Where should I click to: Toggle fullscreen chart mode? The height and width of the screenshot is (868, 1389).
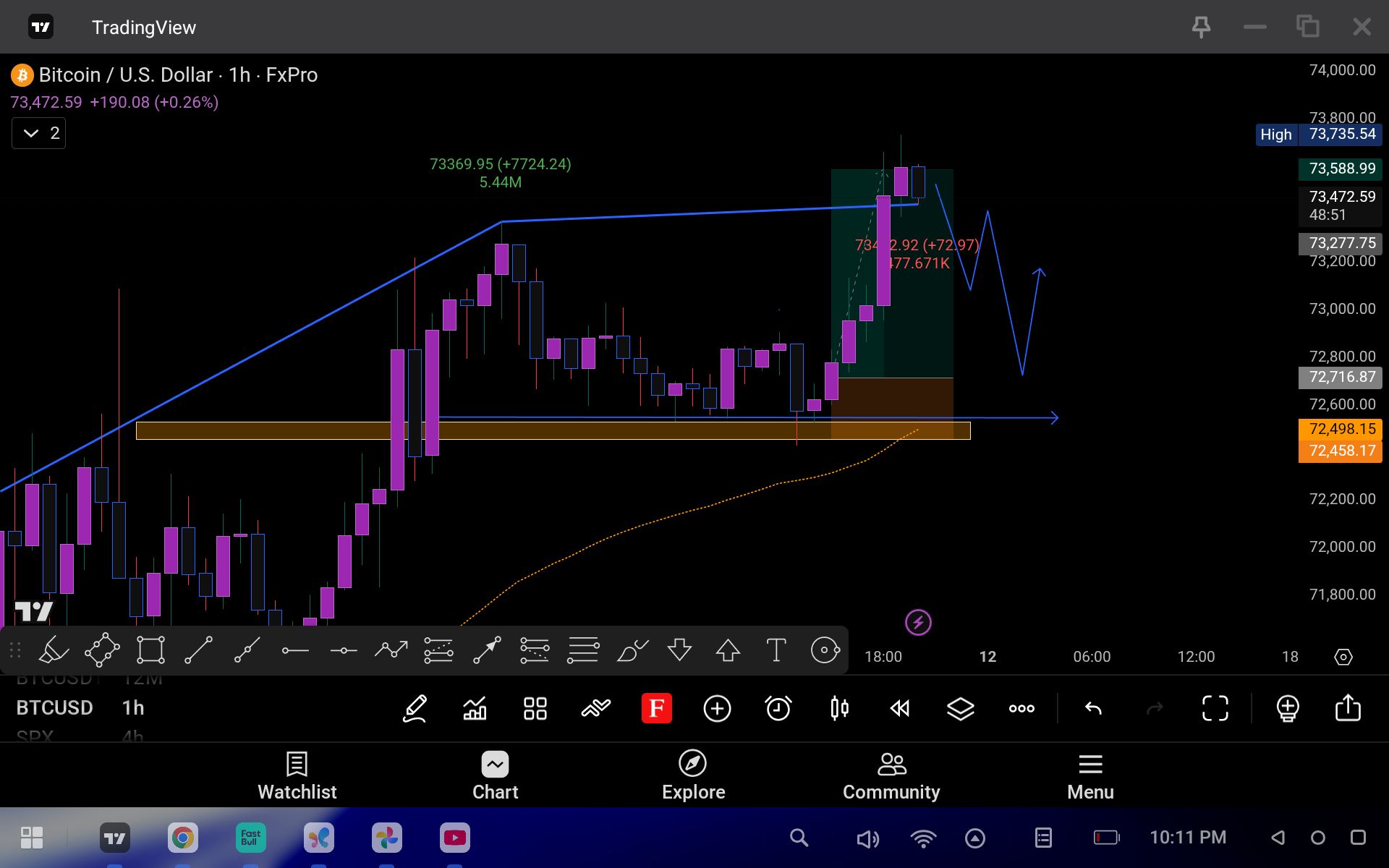pyautogui.click(x=1215, y=708)
